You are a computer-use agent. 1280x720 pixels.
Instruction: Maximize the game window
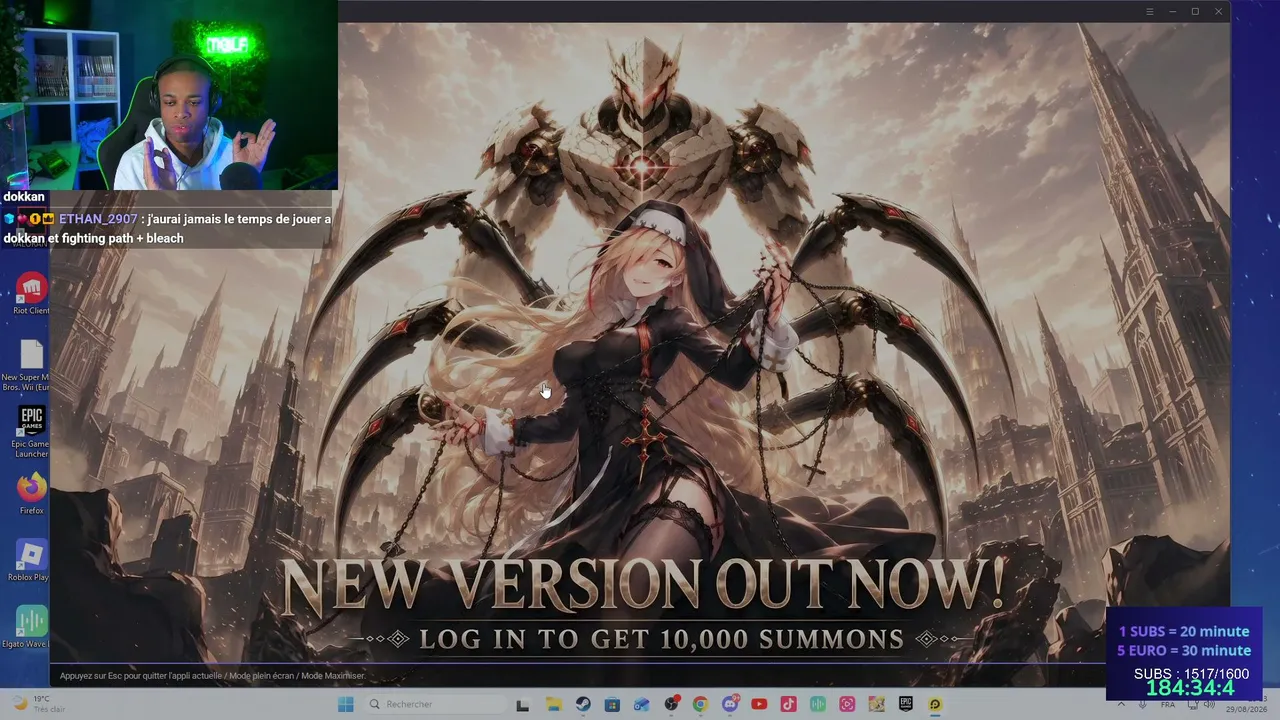coord(1195,11)
